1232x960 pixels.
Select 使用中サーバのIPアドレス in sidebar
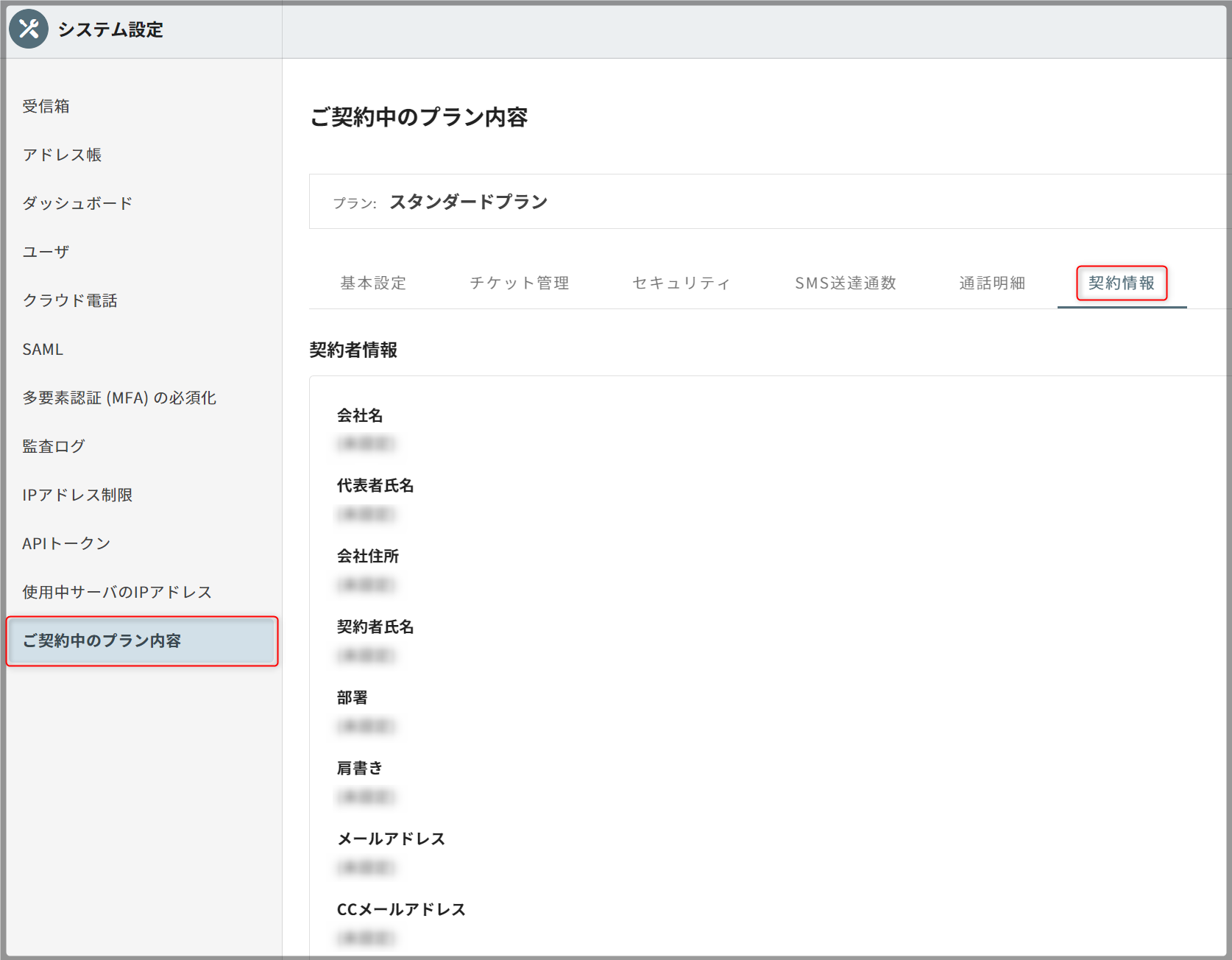click(117, 592)
